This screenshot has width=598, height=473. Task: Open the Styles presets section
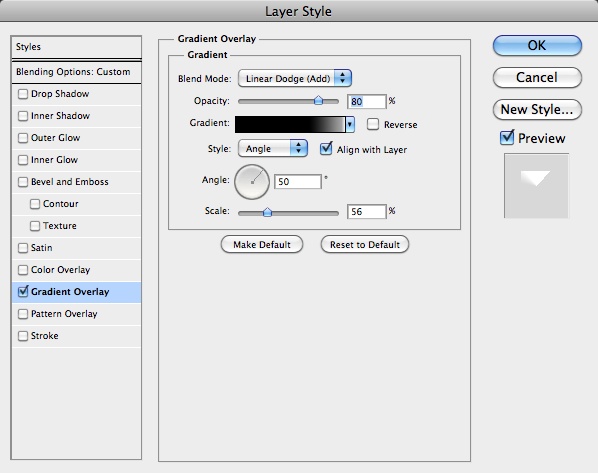coord(76,47)
